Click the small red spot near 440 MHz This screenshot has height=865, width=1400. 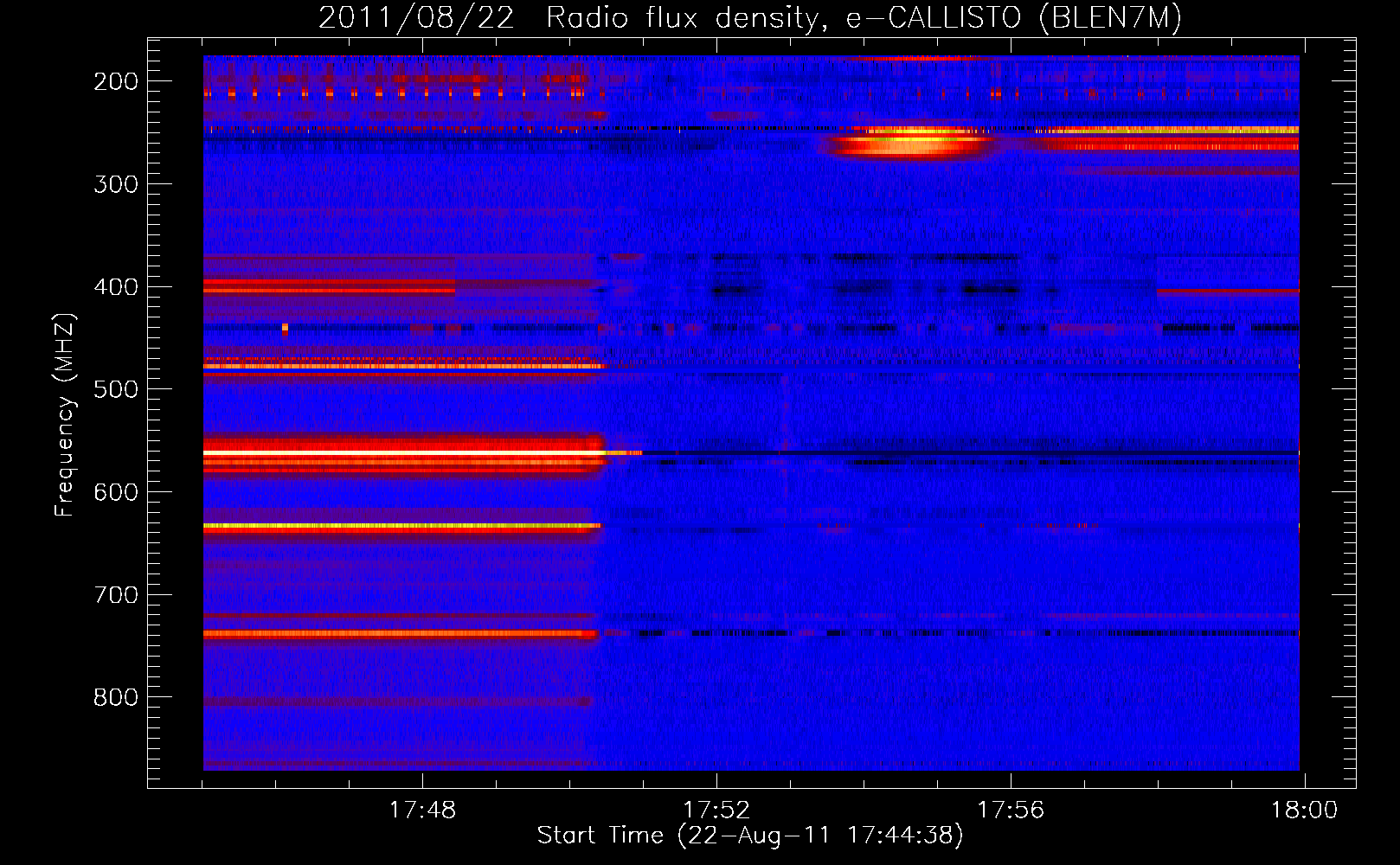click(285, 329)
